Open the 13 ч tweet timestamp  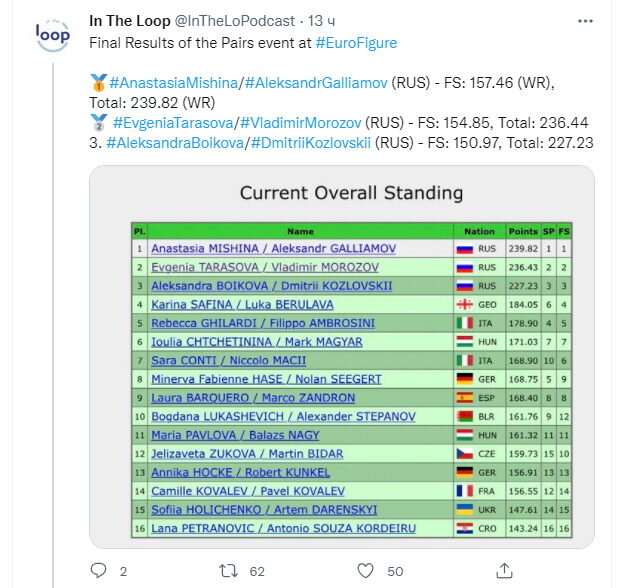click(x=321, y=21)
